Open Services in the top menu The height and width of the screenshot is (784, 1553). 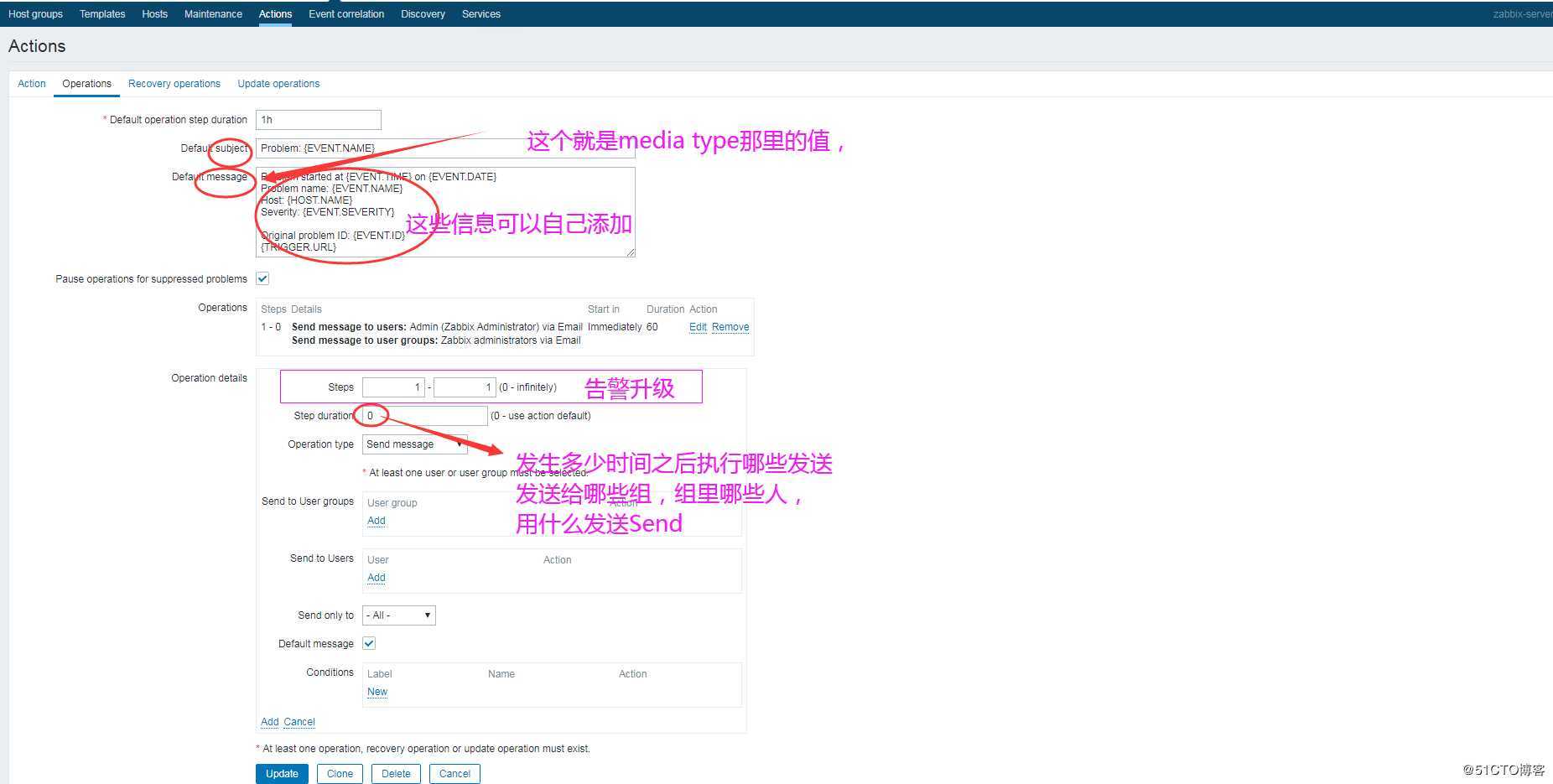coord(481,14)
